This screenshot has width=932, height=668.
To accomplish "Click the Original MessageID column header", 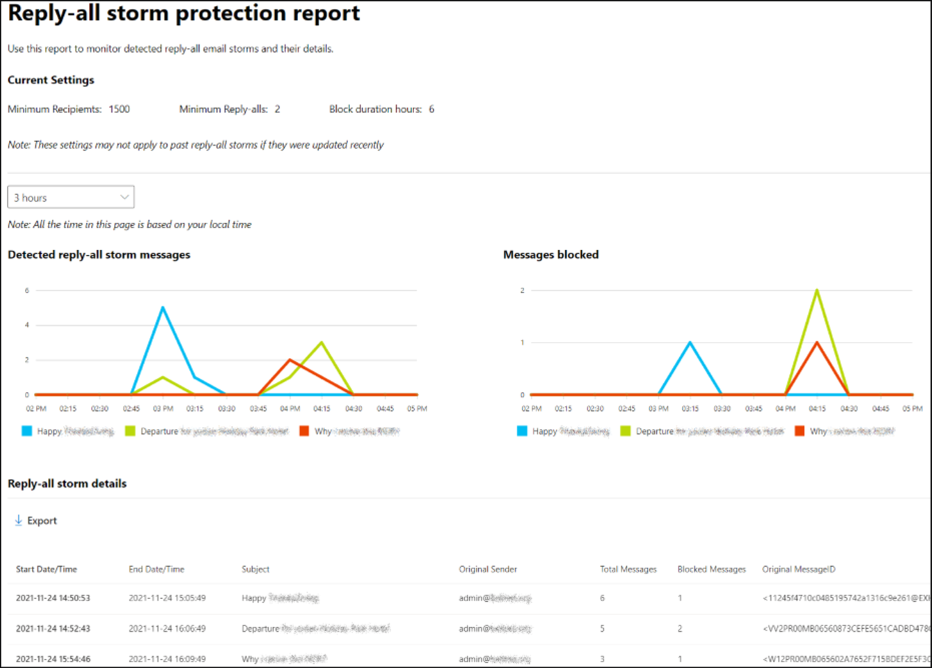I will tap(798, 569).
